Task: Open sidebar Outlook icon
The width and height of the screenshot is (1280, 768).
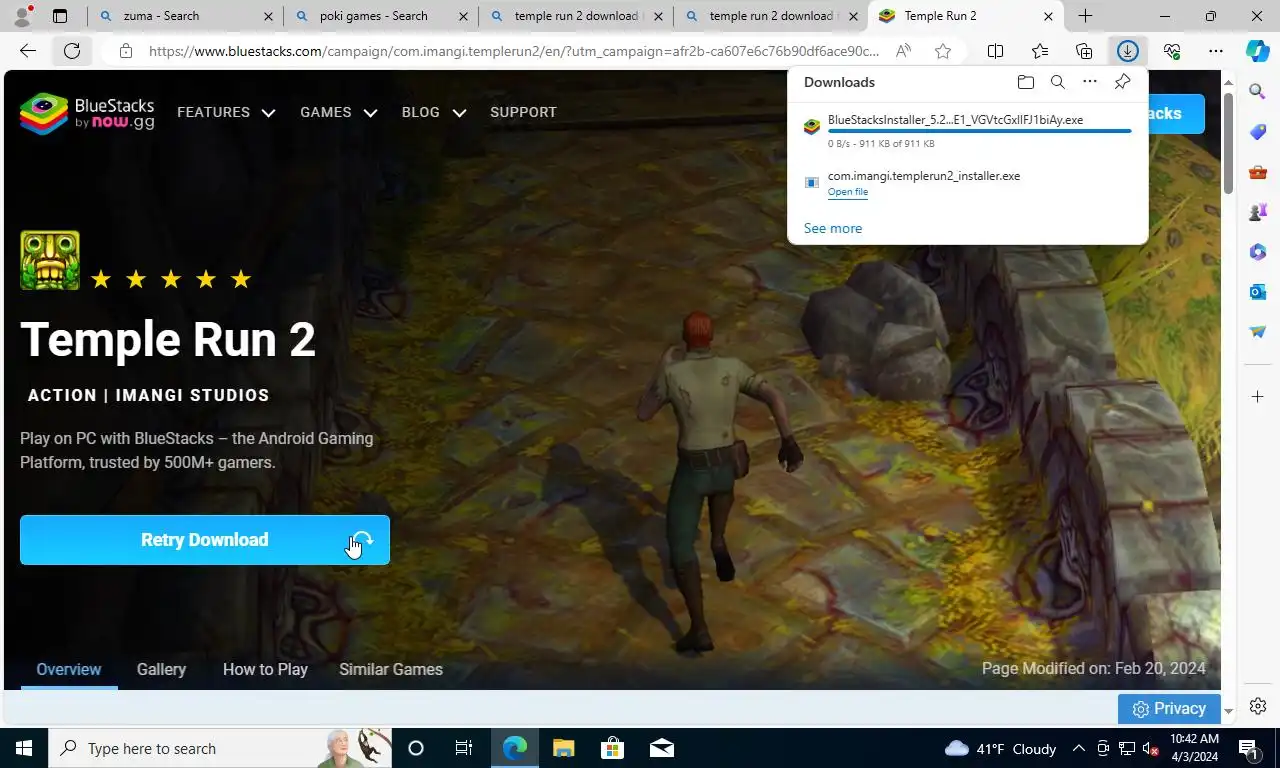Action: [x=1258, y=292]
